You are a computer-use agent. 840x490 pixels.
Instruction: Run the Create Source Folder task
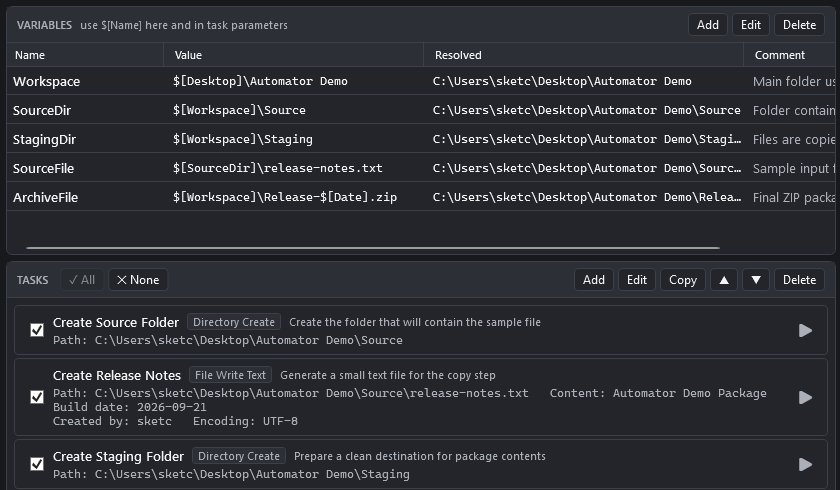coord(805,330)
